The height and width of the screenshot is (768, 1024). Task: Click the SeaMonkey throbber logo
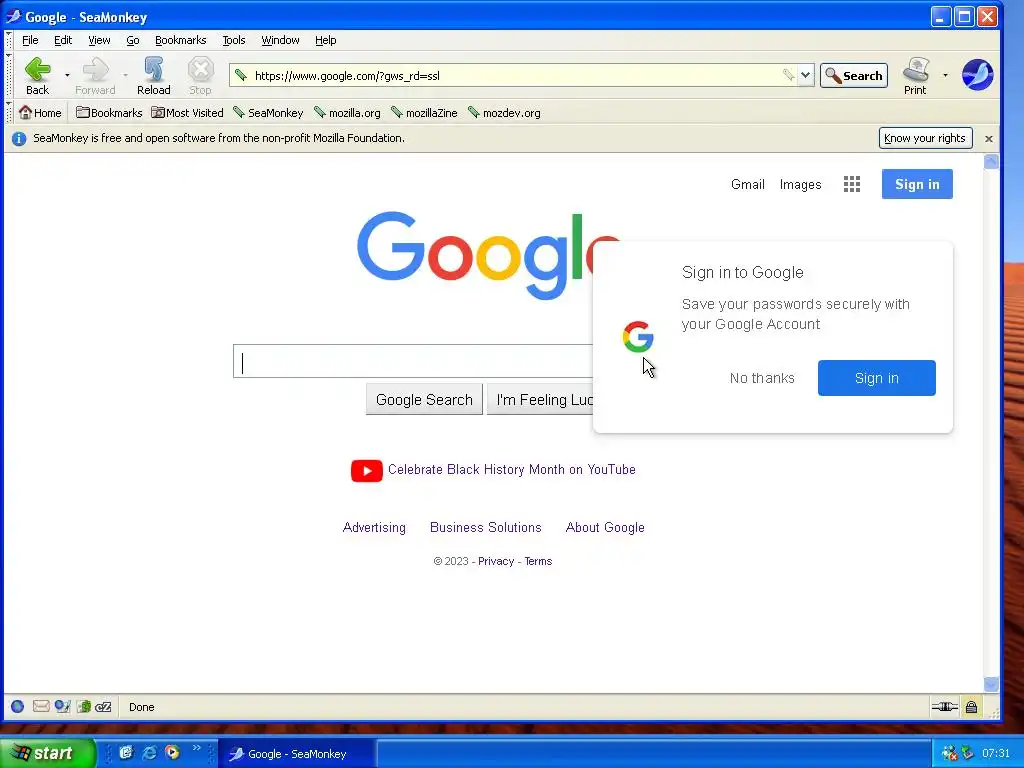tap(978, 74)
